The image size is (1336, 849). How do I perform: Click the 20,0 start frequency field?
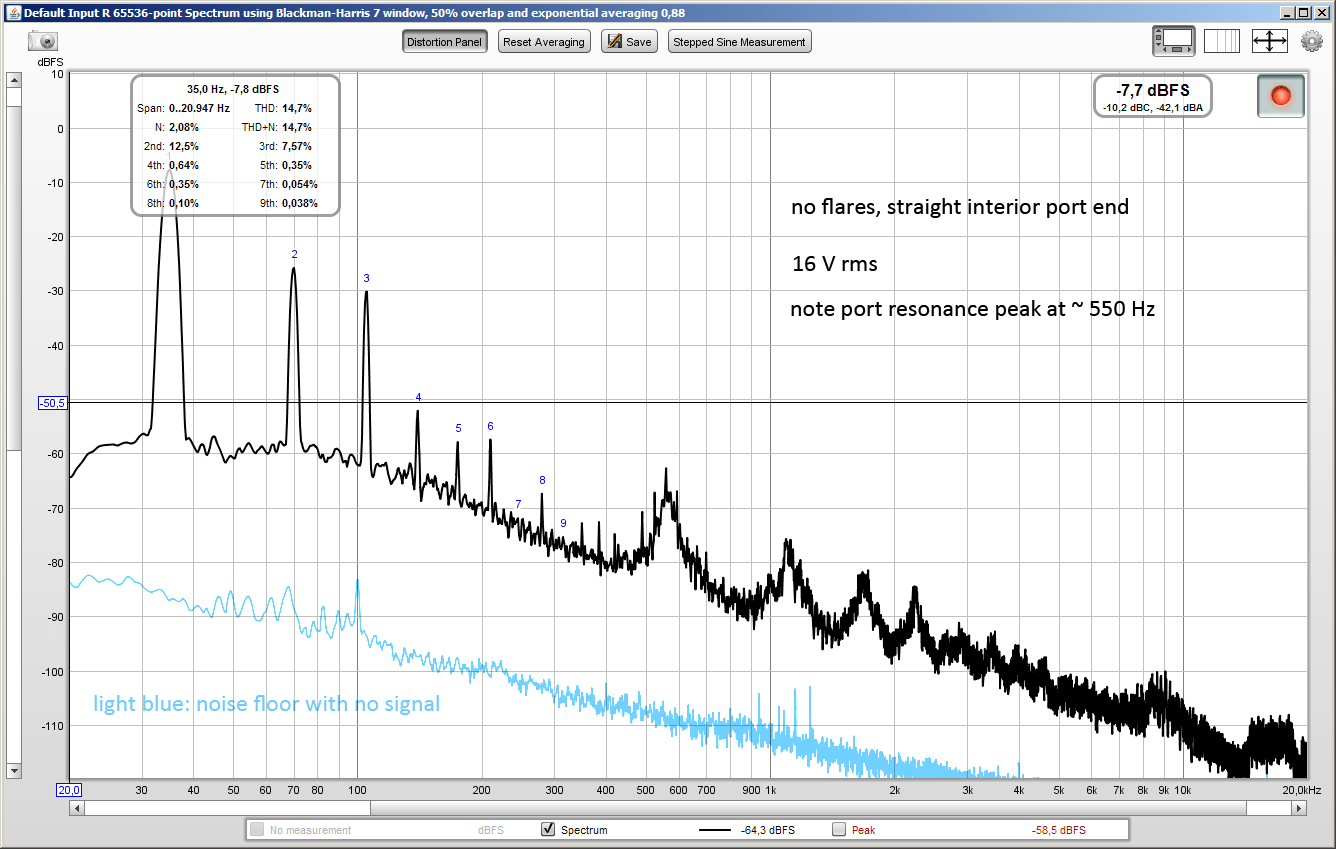(68, 790)
